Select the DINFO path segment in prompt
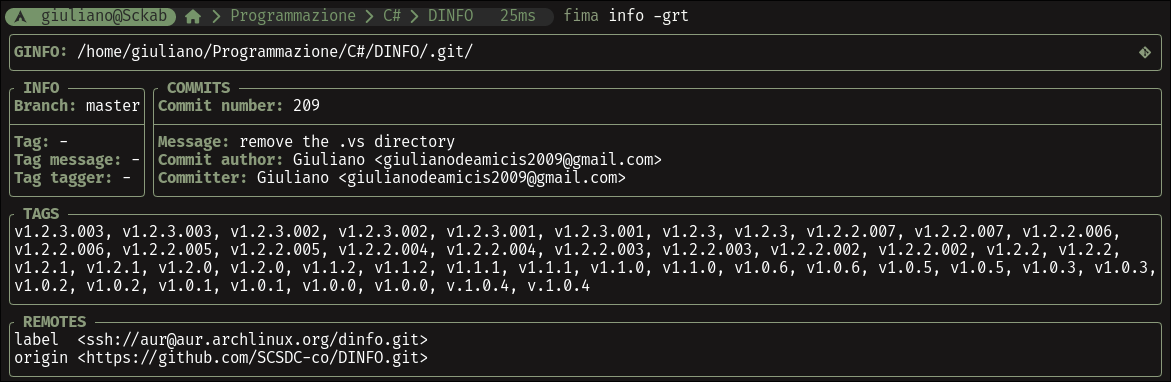The width and height of the screenshot is (1171, 382). (x=450, y=16)
